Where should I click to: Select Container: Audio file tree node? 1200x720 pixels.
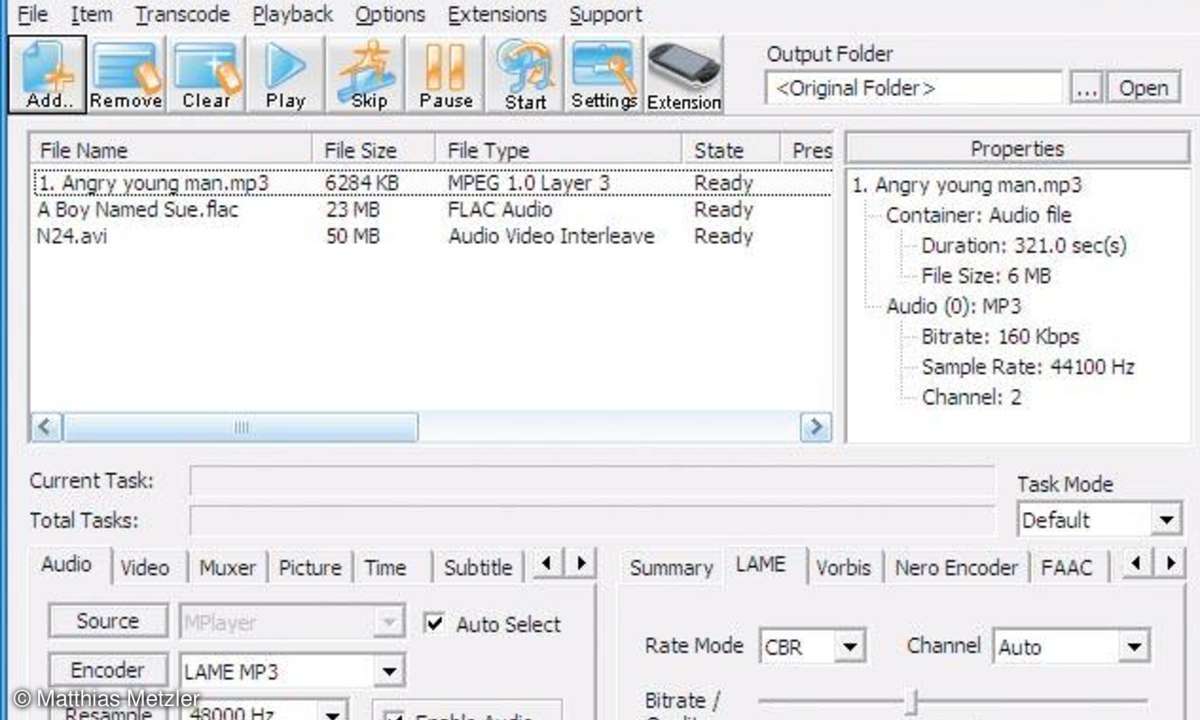click(978, 215)
